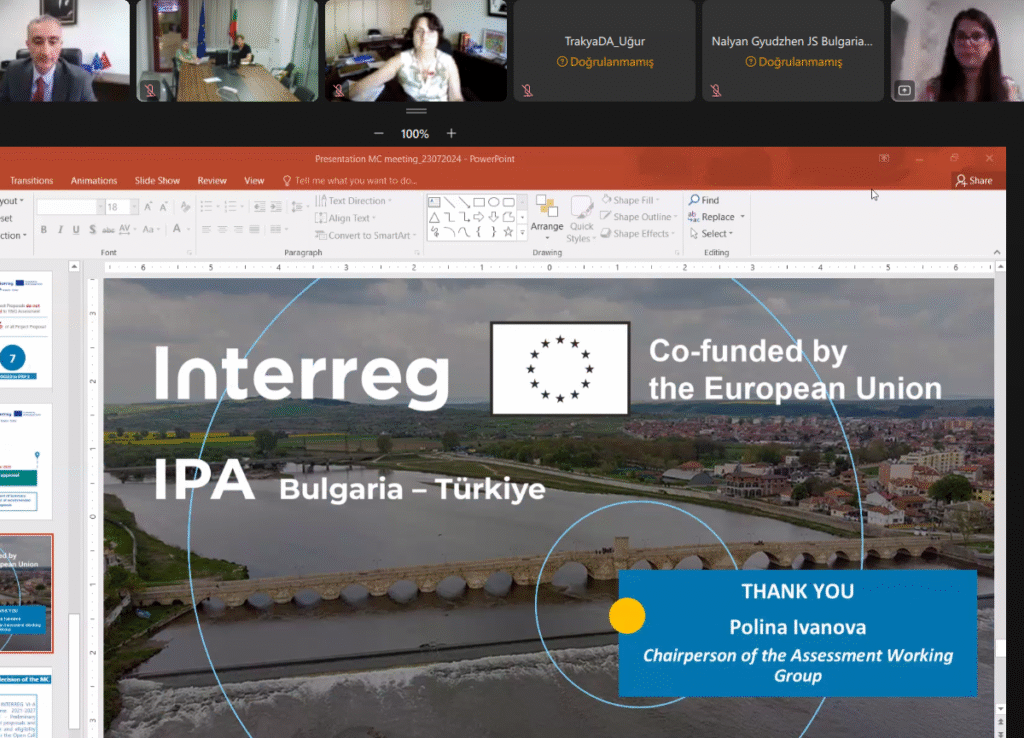This screenshot has height=738, width=1024.
Task: Open the Slide Show tab
Action: click(x=157, y=181)
